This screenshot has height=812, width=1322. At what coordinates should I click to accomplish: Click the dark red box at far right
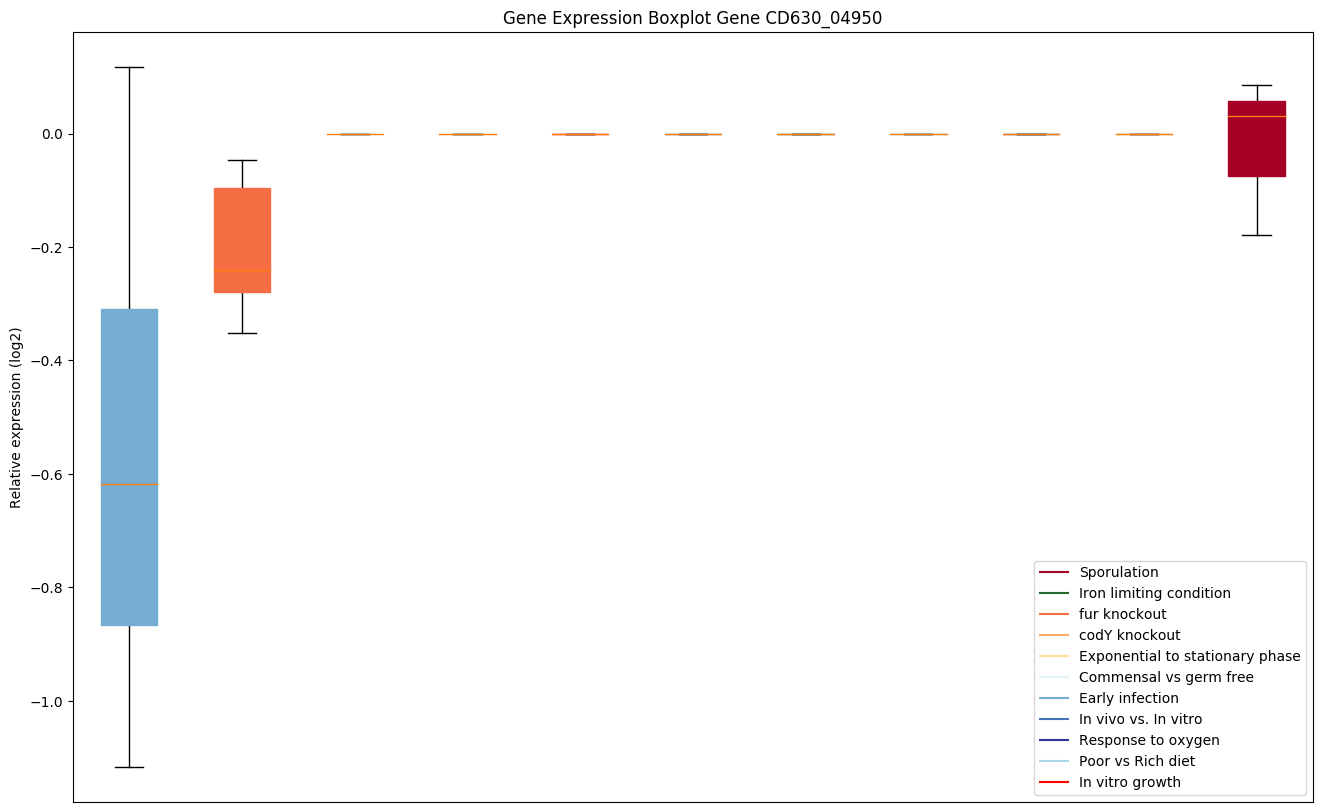click(x=1256, y=140)
